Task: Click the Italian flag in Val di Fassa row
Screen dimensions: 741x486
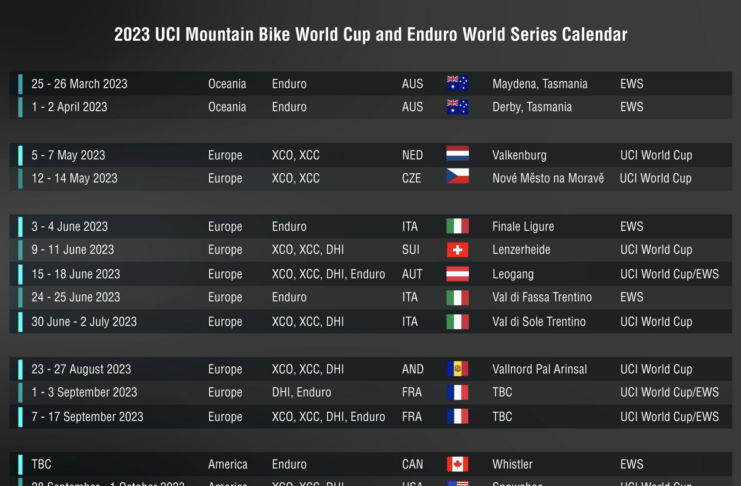Action: click(x=457, y=298)
